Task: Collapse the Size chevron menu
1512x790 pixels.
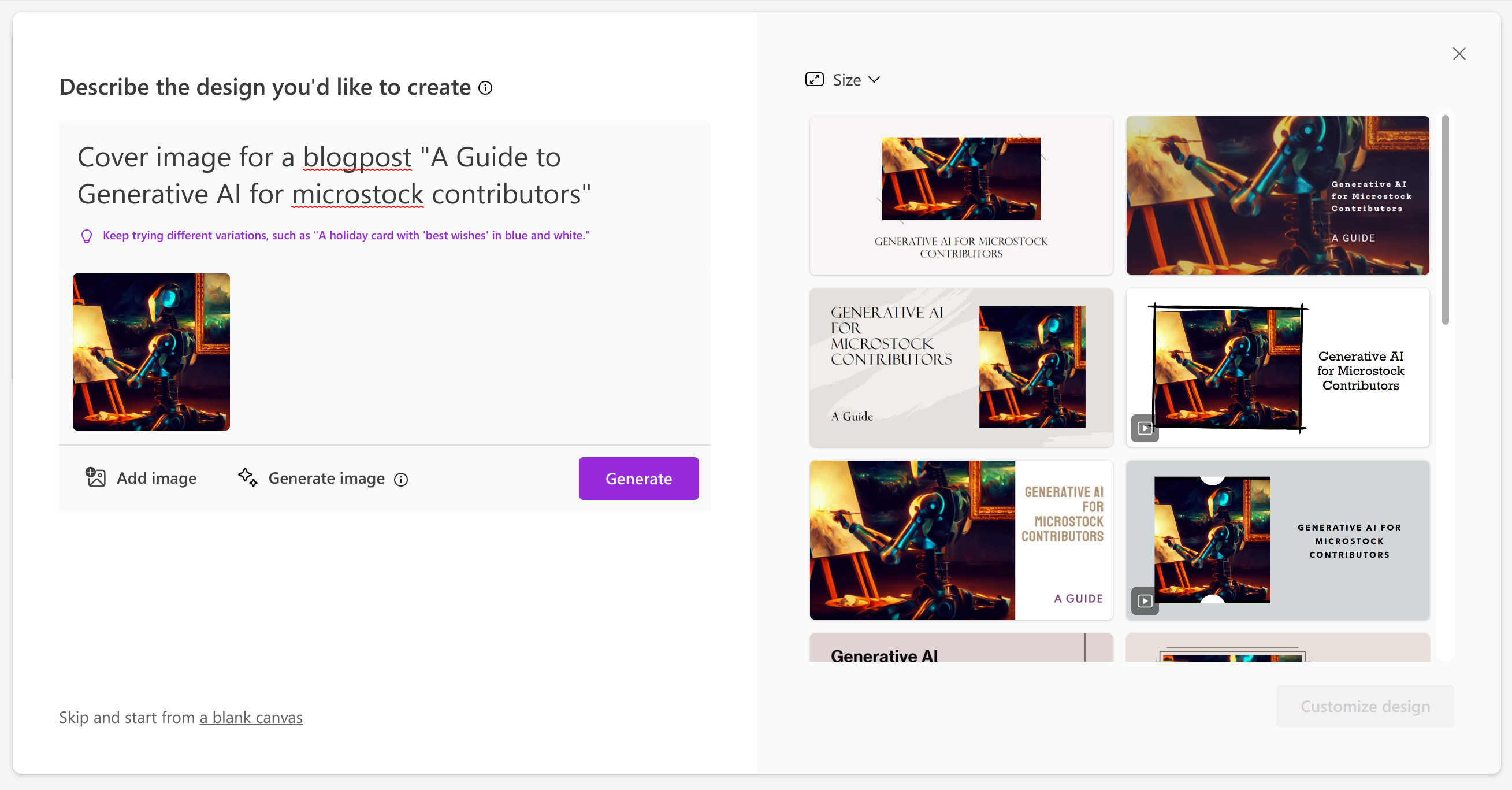Action: [x=874, y=79]
